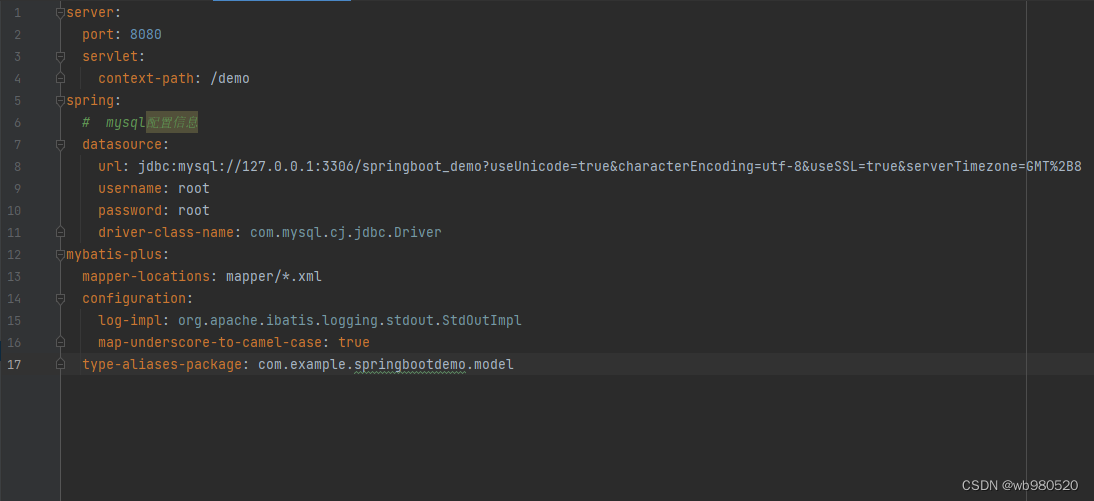This screenshot has height=501, width=1094.
Task: Click the 'mapper-locations' key
Action: tap(146, 276)
